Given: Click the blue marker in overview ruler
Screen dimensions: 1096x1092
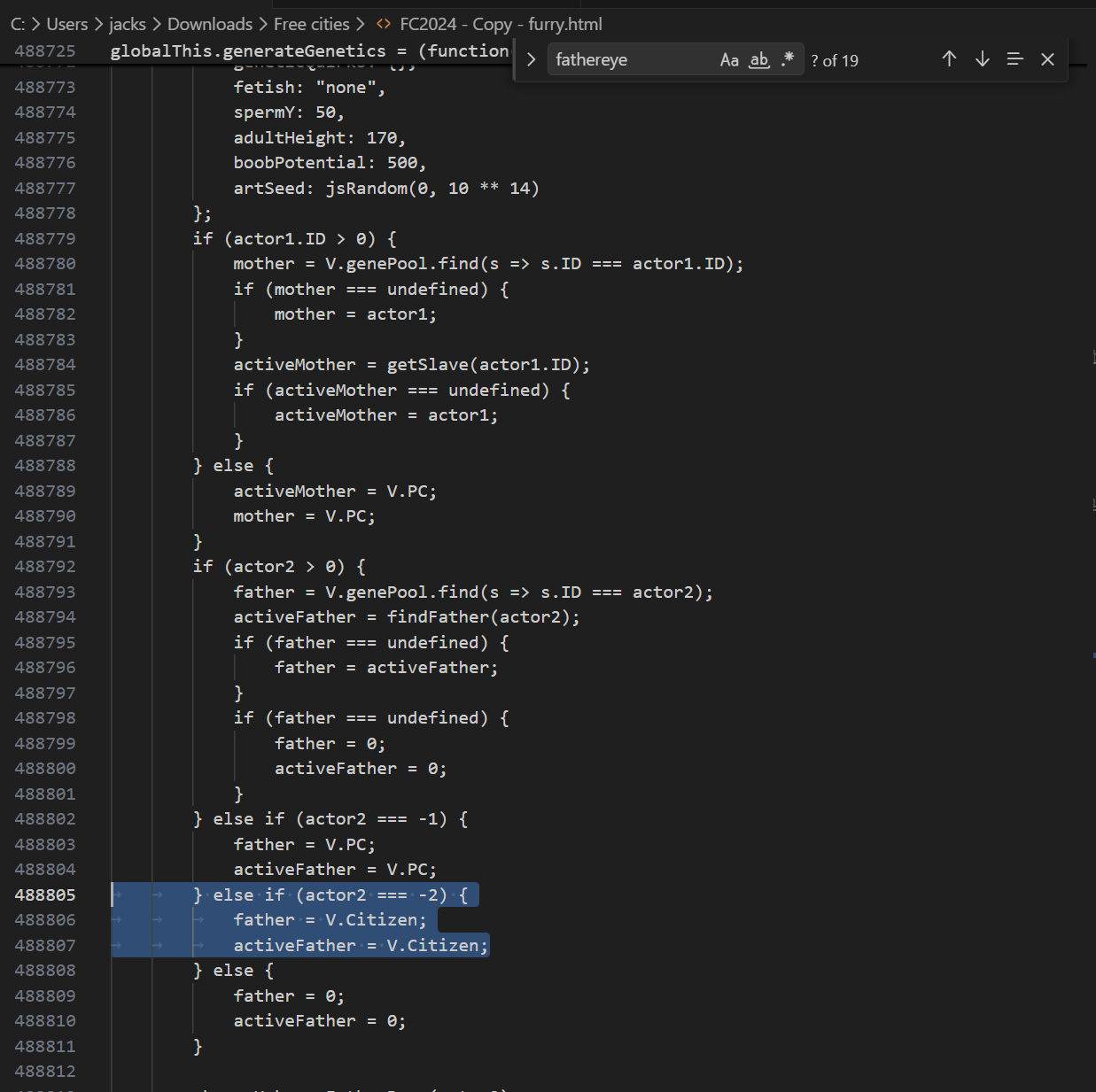Looking at the screenshot, I should [1093, 655].
